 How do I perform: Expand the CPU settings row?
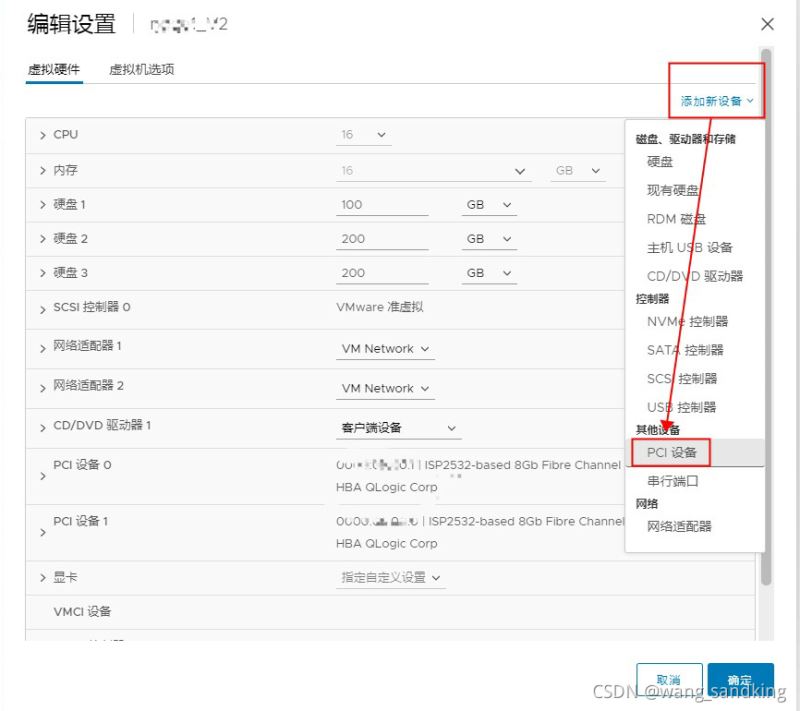click(43, 135)
